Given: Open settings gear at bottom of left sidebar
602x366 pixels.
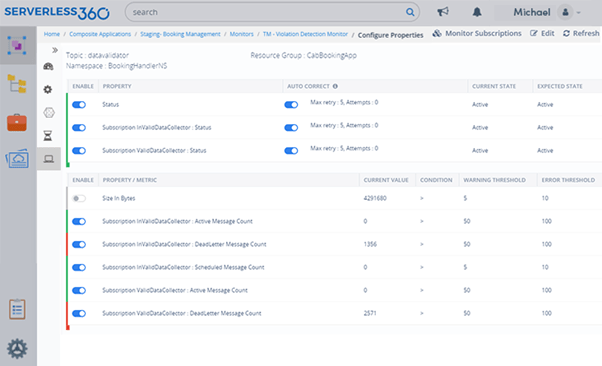Looking at the screenshot, I should coord(17,349).
